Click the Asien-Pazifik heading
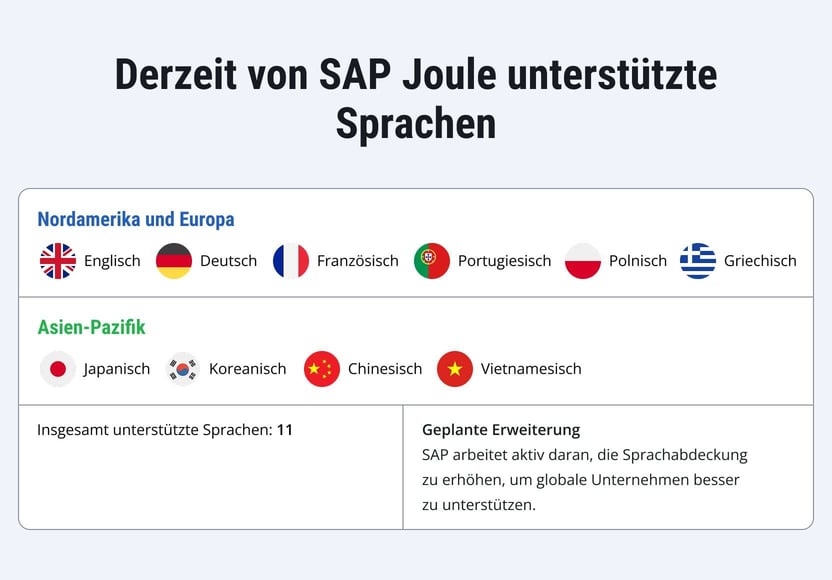 (x=91, y=327)
